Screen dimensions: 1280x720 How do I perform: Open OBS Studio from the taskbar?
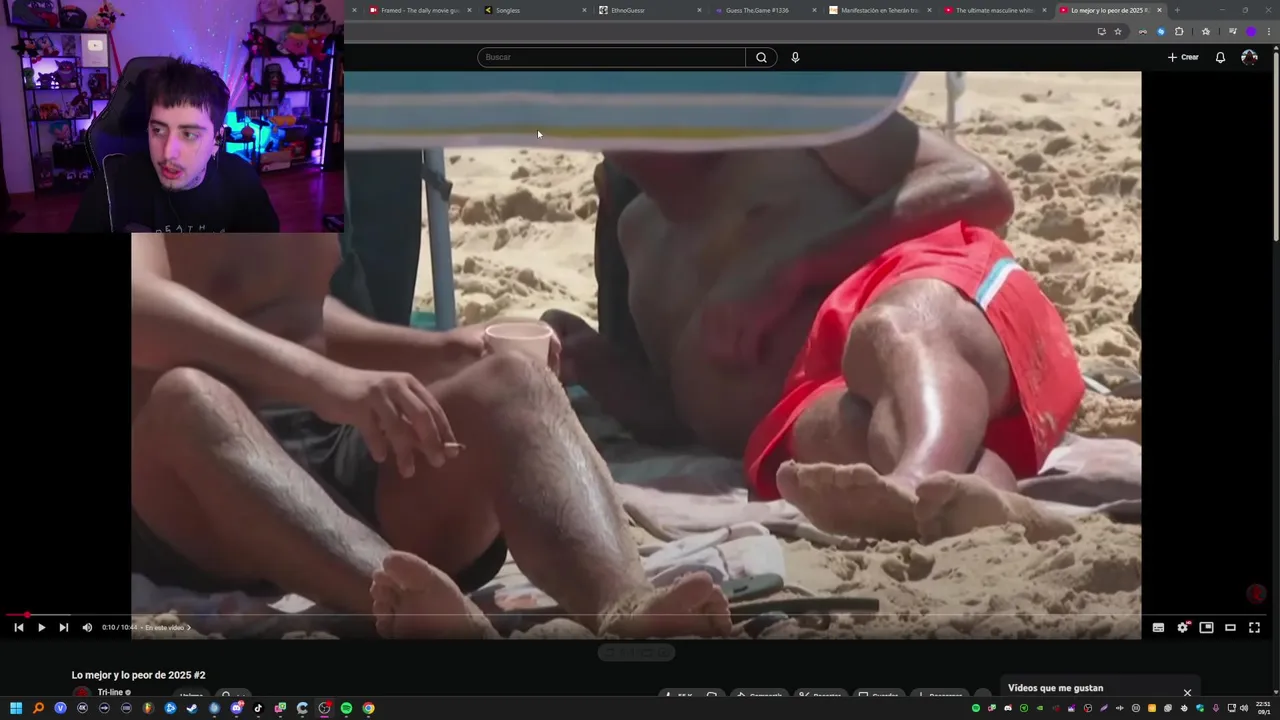(x=324, y=708)
